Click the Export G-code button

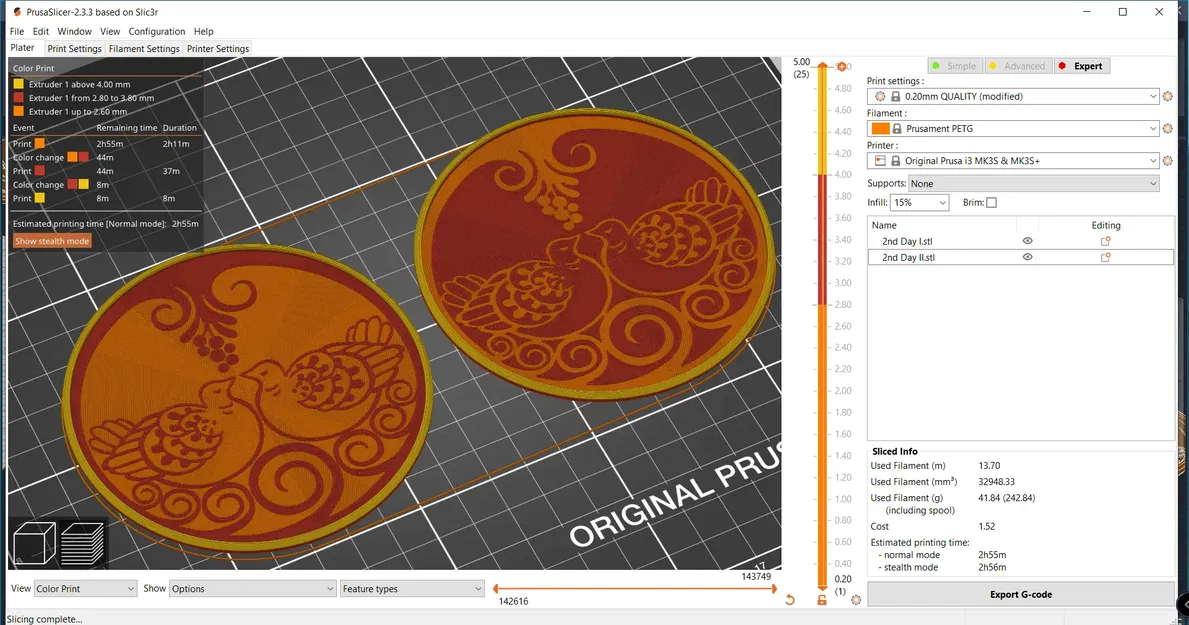[x=1021, y=594]
